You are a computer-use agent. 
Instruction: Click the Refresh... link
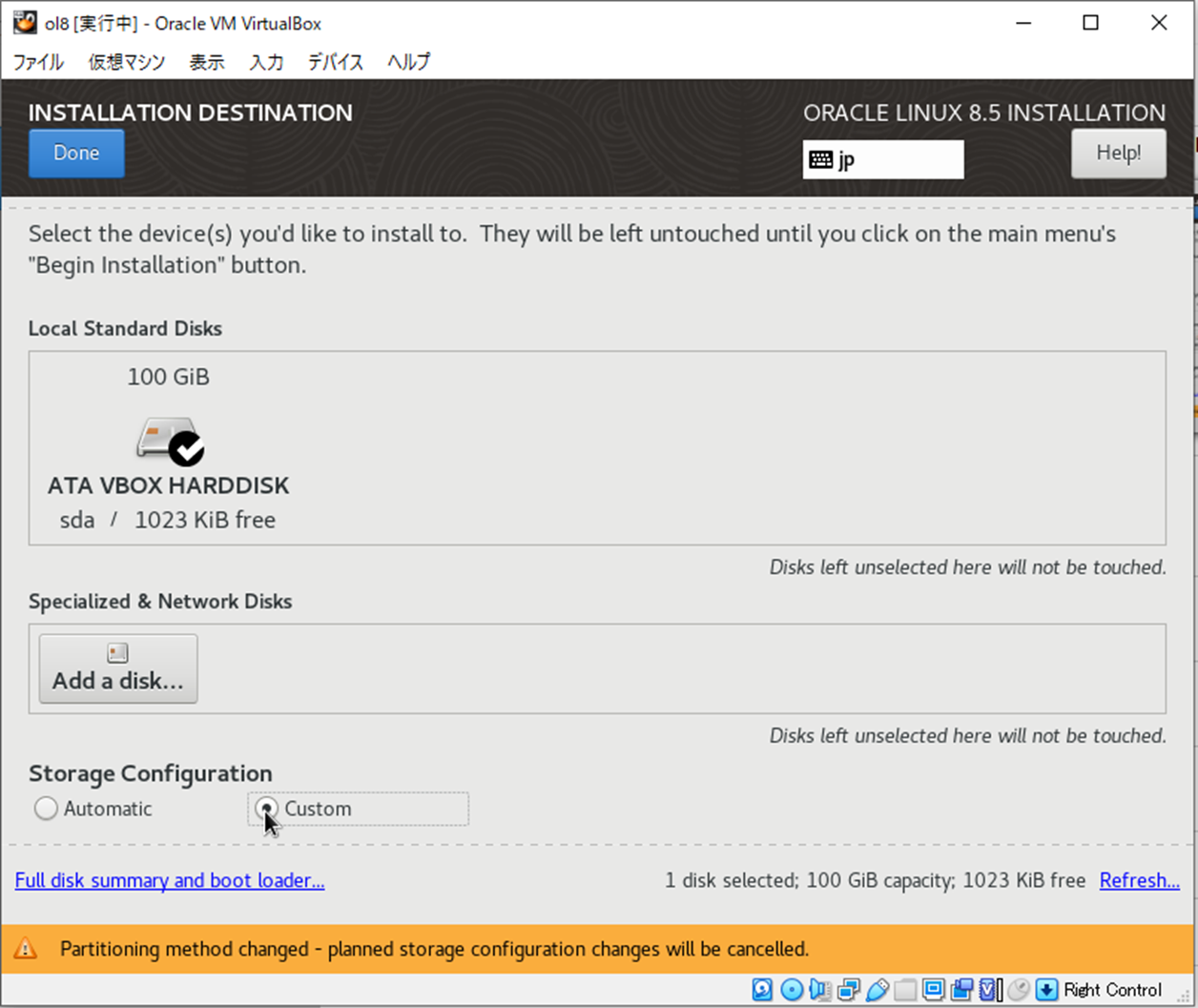click(1140, 880)
